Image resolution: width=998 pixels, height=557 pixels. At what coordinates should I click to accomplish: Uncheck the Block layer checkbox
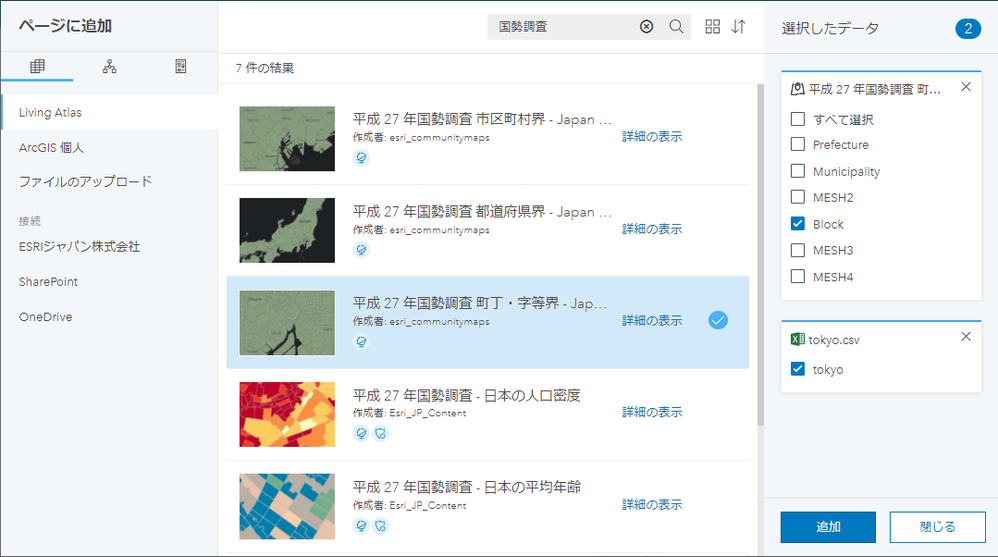point(798,223)
